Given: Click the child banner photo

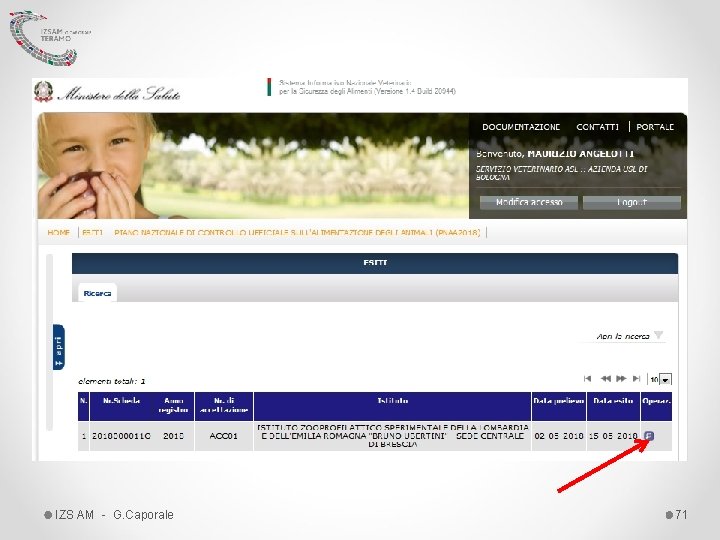Looking at the screenshot, I should (x=253, y=166).
